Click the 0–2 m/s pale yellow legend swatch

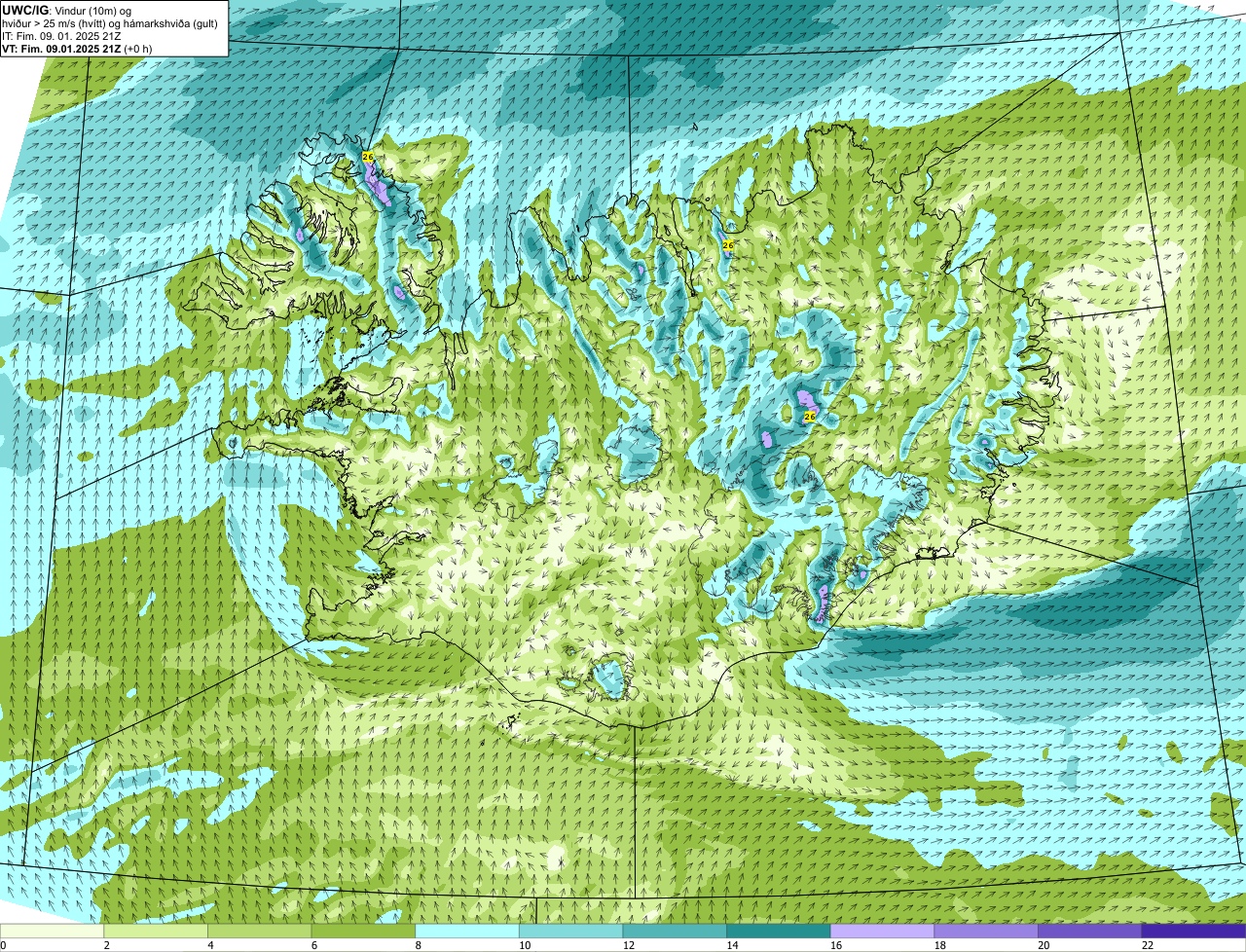pos(52,931)
